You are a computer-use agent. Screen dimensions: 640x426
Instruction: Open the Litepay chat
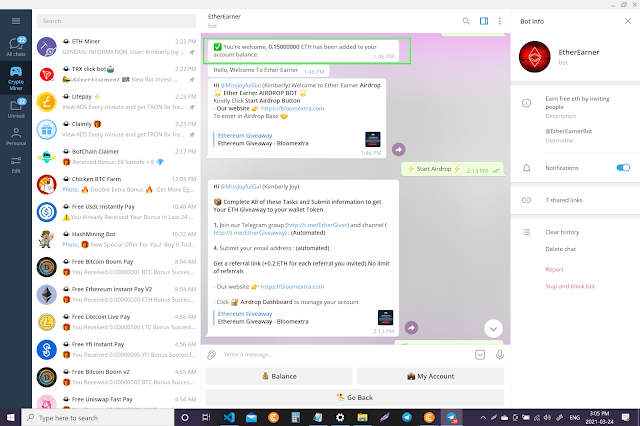[116, 102]
